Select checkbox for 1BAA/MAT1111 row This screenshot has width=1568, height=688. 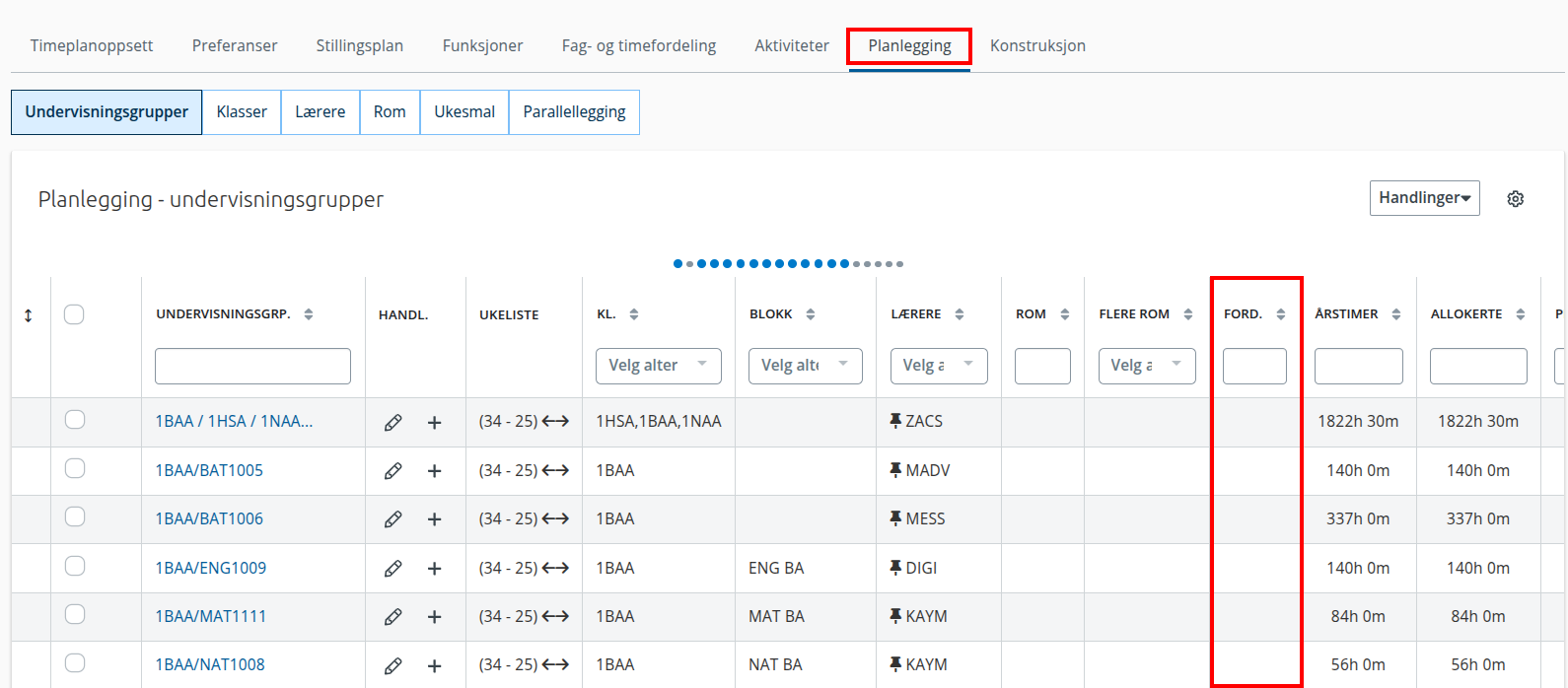75,614
